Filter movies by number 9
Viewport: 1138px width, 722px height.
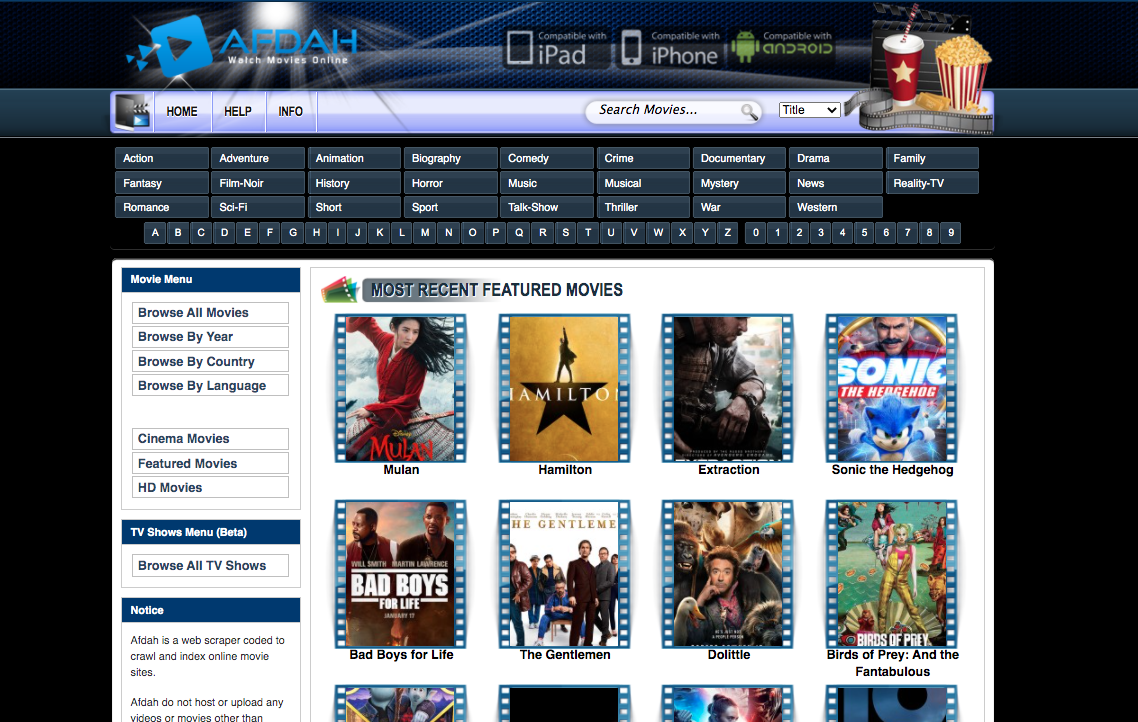click(951, 233)
